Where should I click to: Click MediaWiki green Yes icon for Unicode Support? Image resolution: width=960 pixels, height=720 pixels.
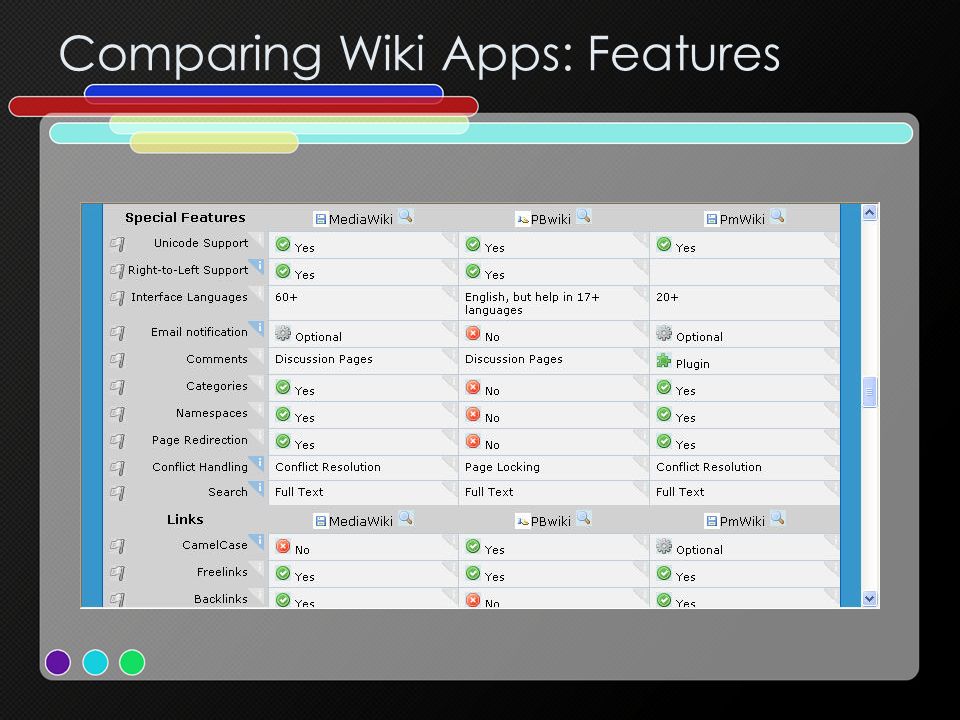[283, 244]
